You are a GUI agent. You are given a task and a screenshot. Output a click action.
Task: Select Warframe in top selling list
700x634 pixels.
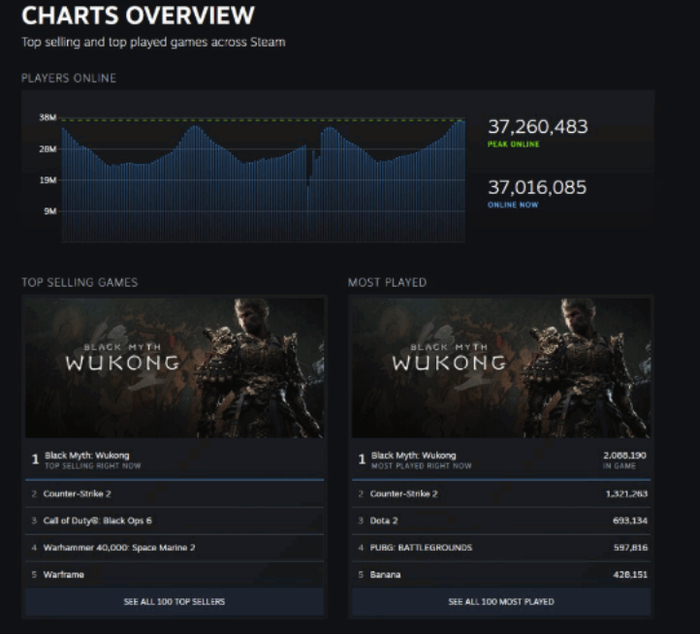pyautogui.click(x=174, y=575)
